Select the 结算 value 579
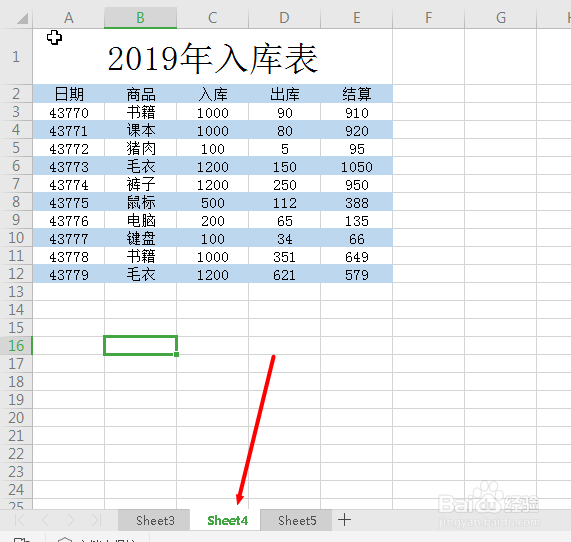 tap(357, 274)
